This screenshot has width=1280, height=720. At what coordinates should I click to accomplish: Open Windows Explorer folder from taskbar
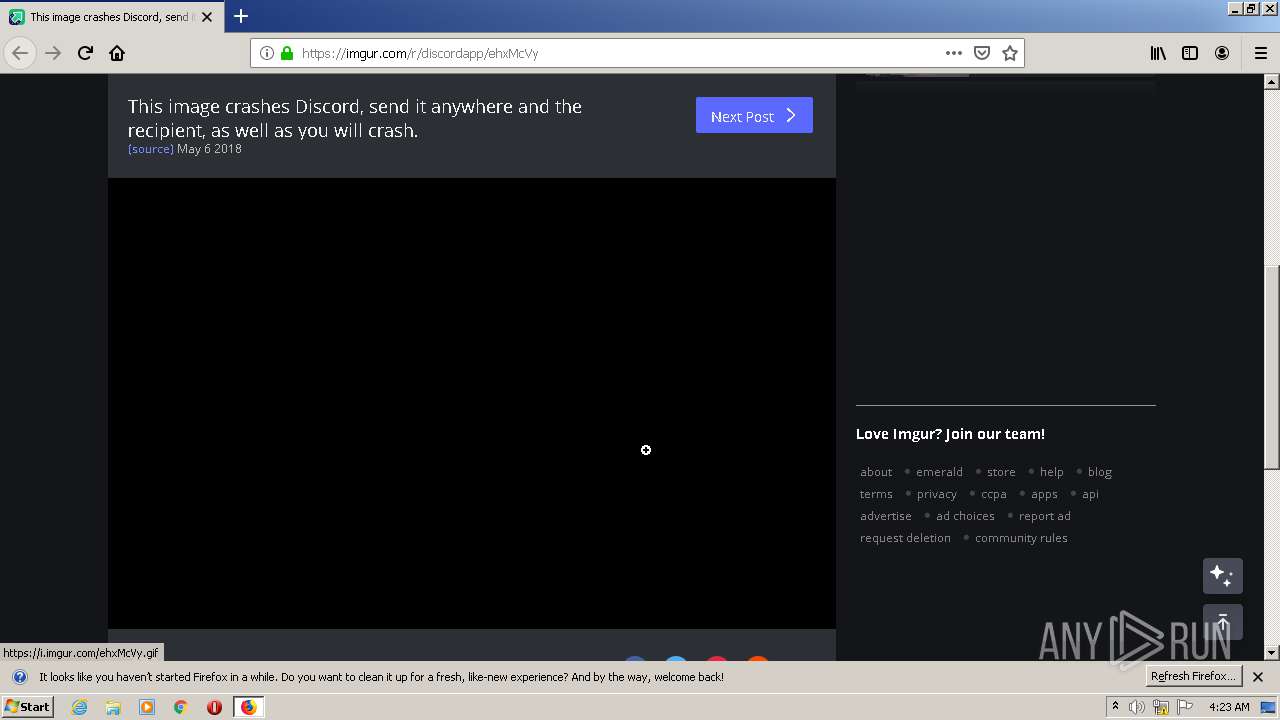[113, 707]
